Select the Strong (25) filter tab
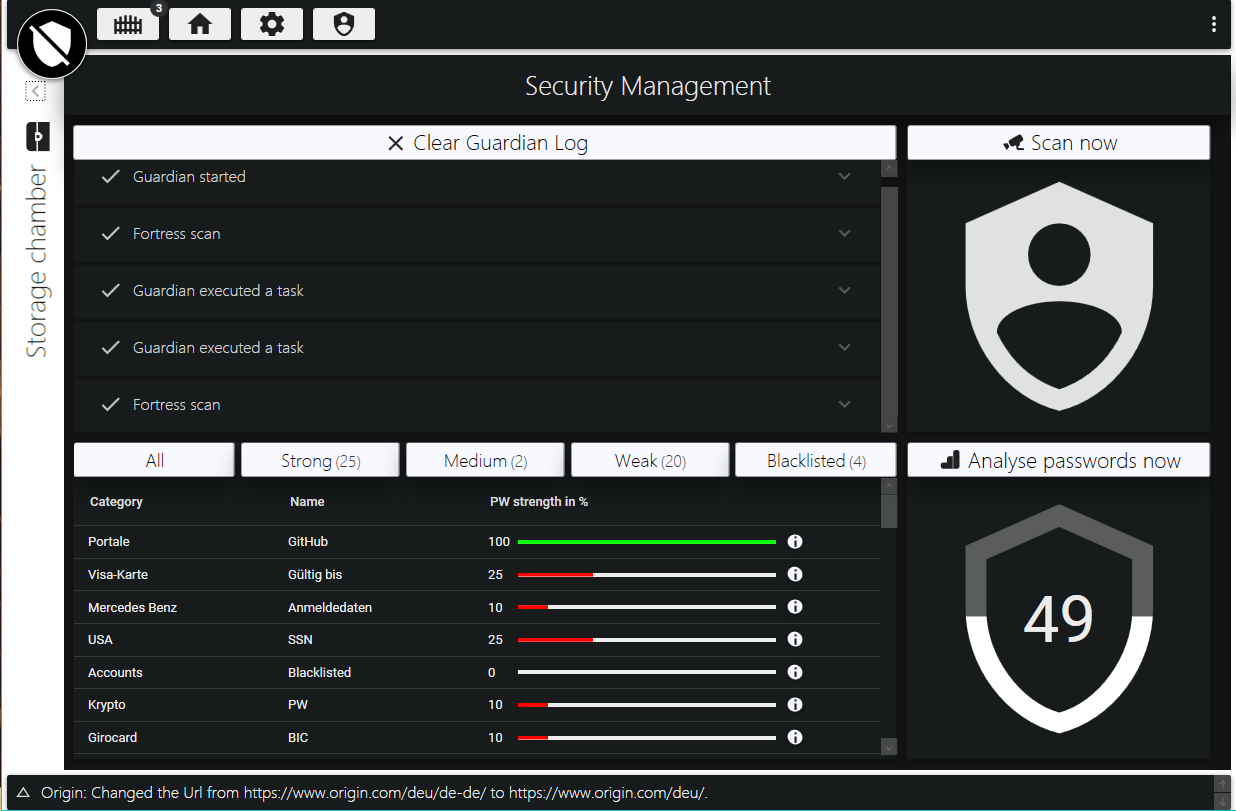 320,460
